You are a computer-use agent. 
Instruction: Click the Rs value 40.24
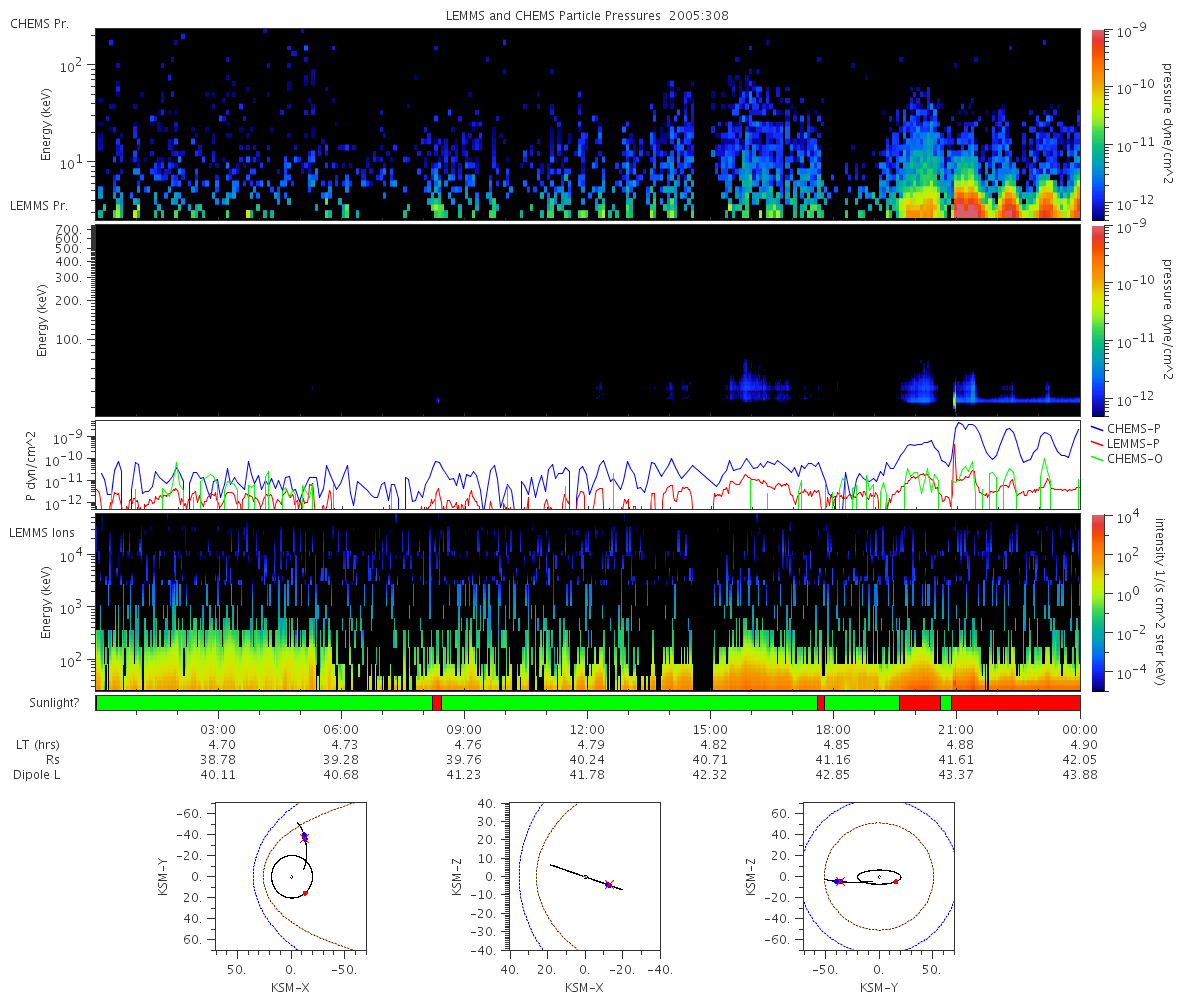point(587,760)
